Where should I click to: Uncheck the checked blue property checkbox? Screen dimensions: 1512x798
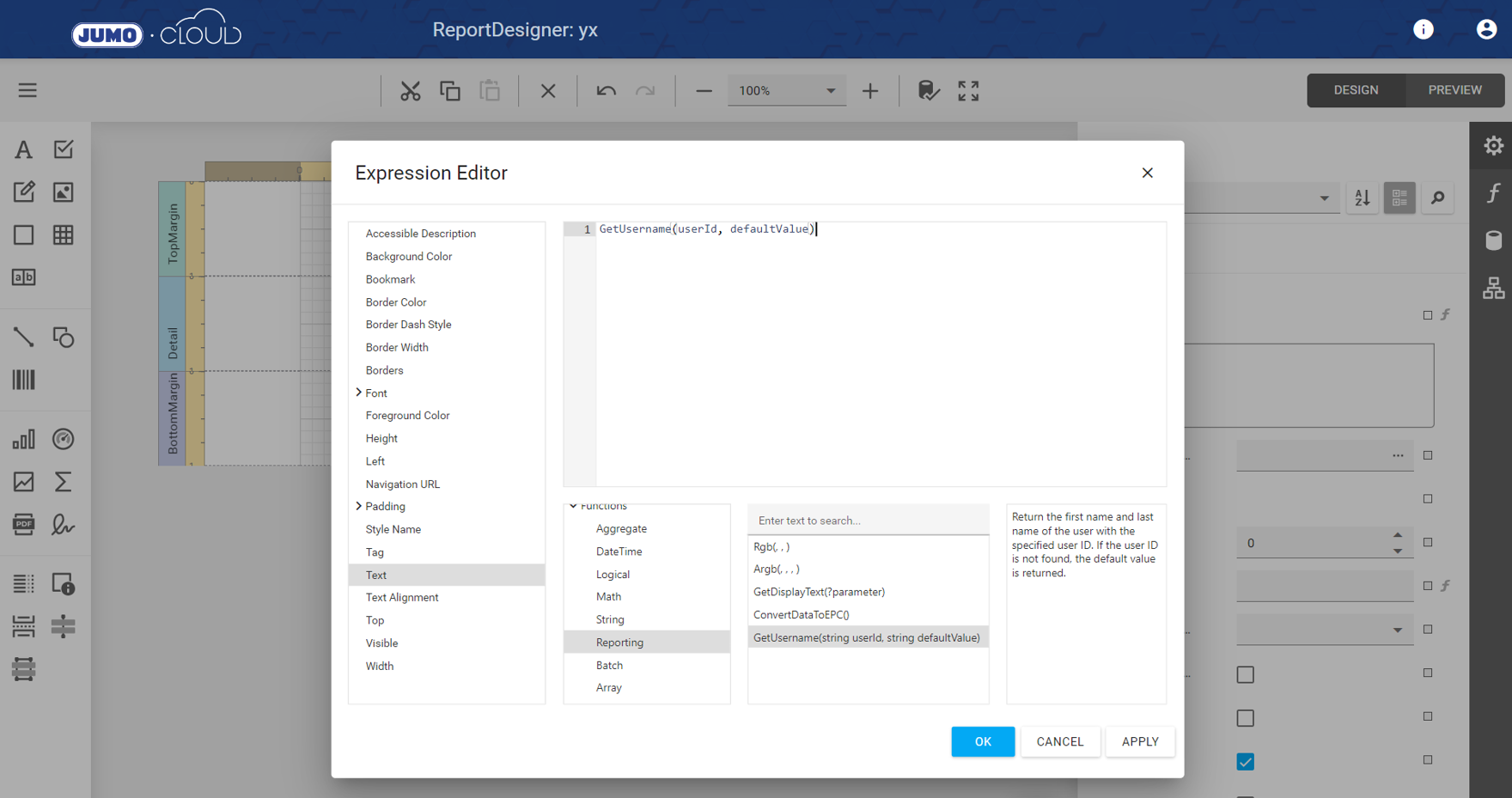click(1245, 762)
